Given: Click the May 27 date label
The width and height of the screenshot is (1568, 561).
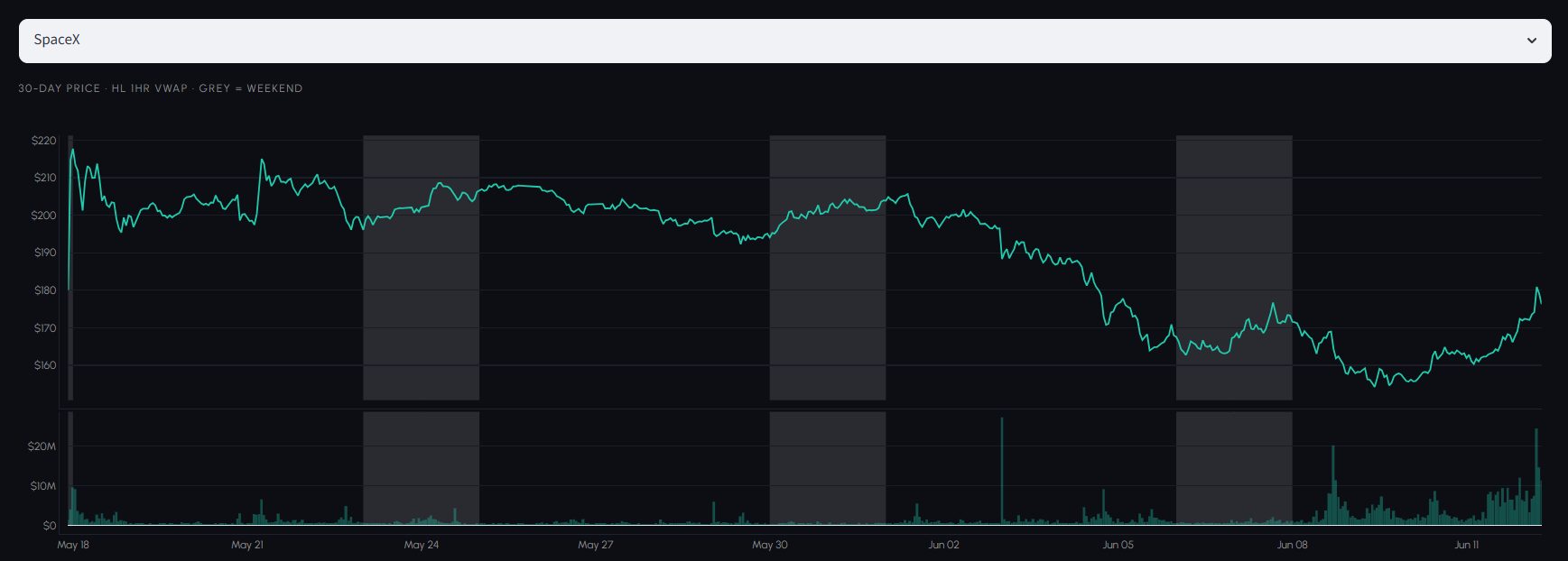Looking at the screenshot, I should [x=596, y=545].
